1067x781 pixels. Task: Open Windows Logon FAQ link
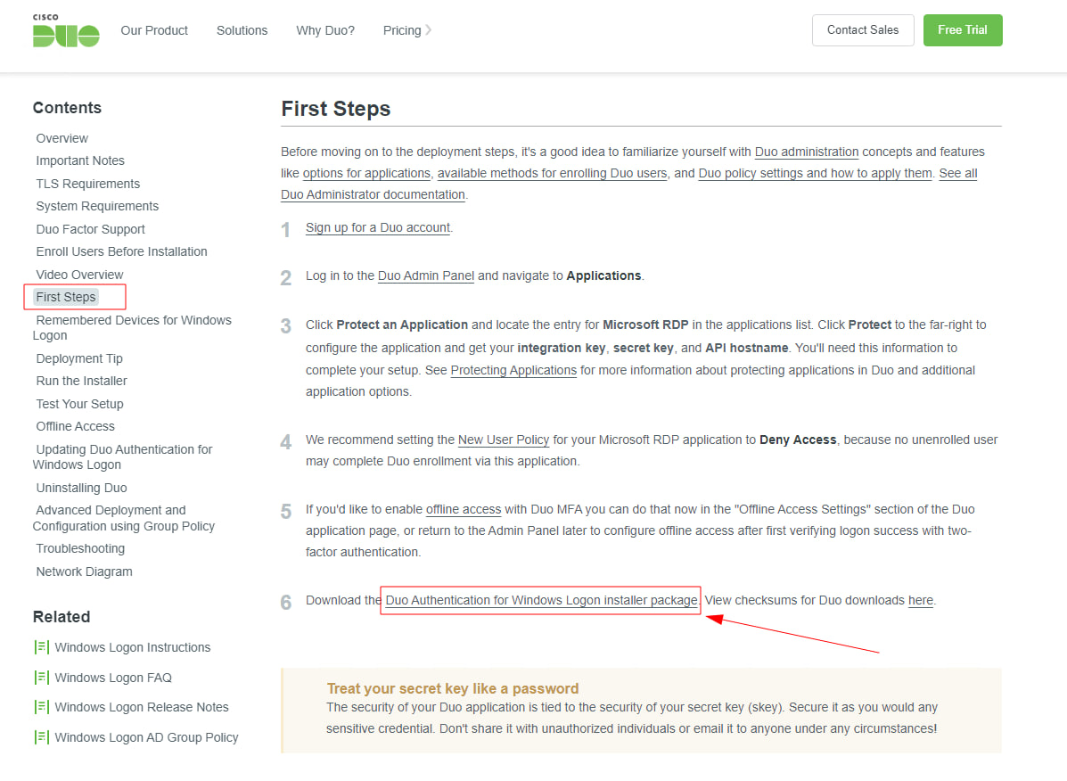click(x=113, y=678)
